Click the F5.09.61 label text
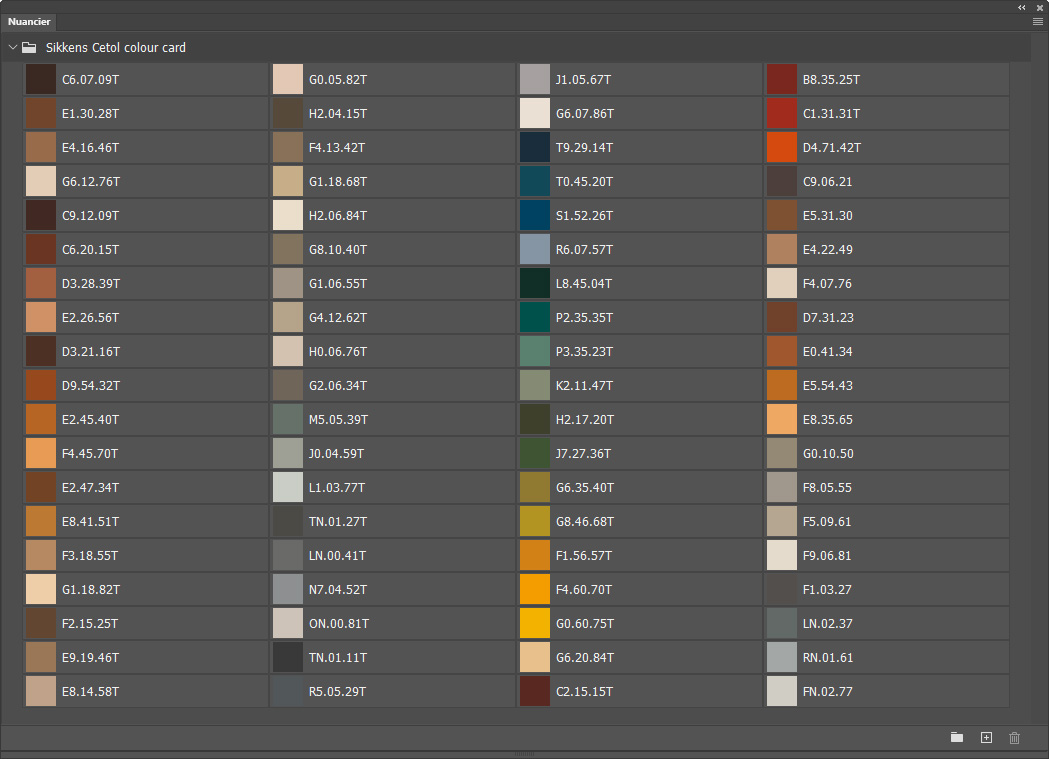Viewport: 1049px width, 759px height. (827, 522)
